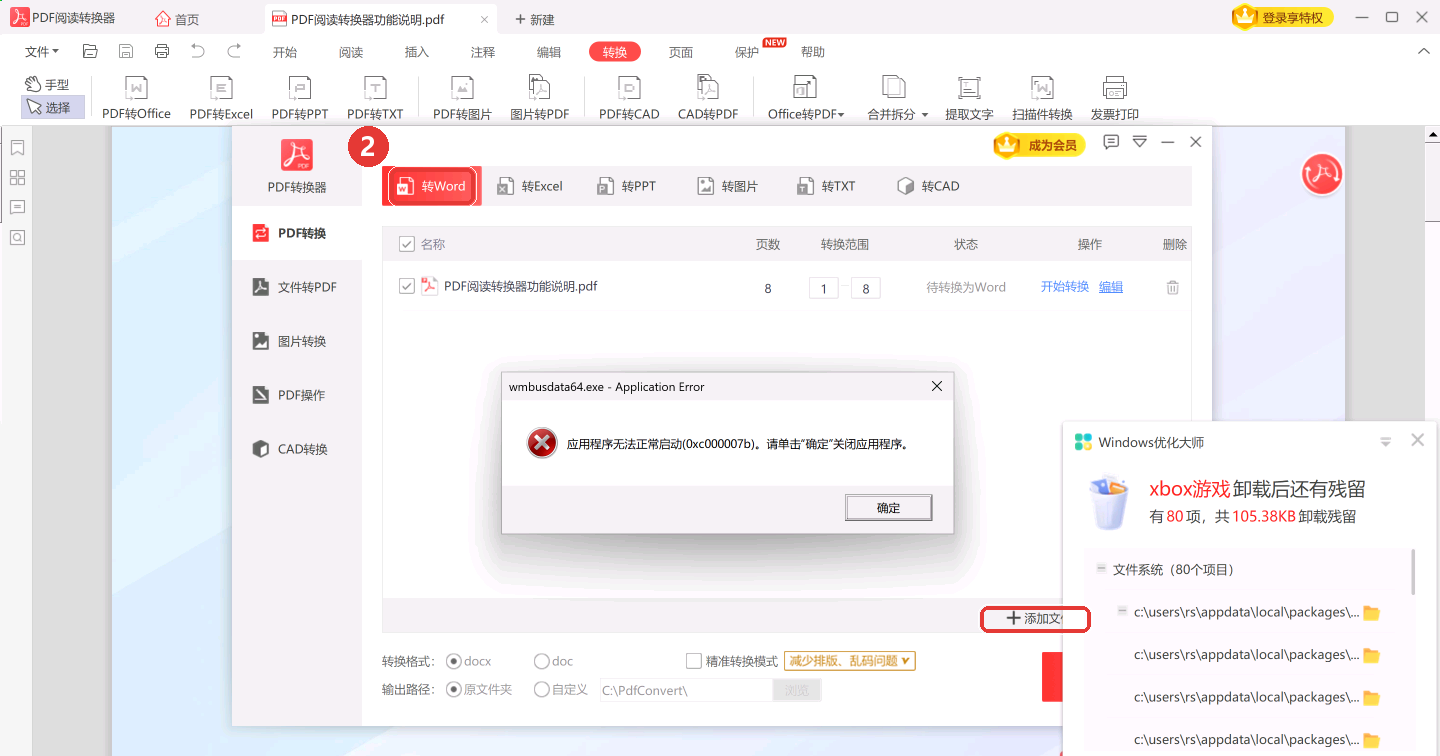Open the PDF转Office tool

point(136,98)
